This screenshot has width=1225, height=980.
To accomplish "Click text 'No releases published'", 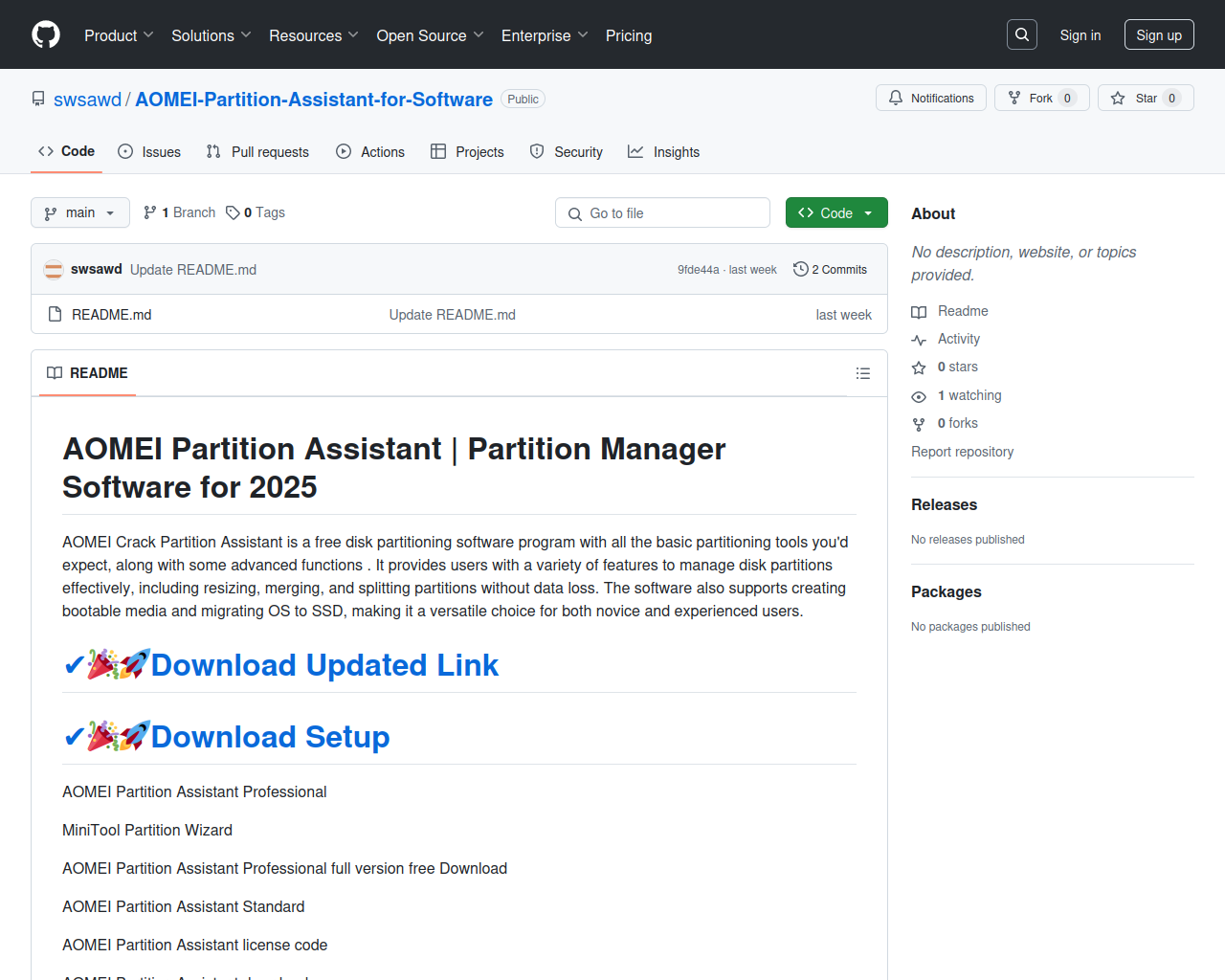I will point(968,540).
